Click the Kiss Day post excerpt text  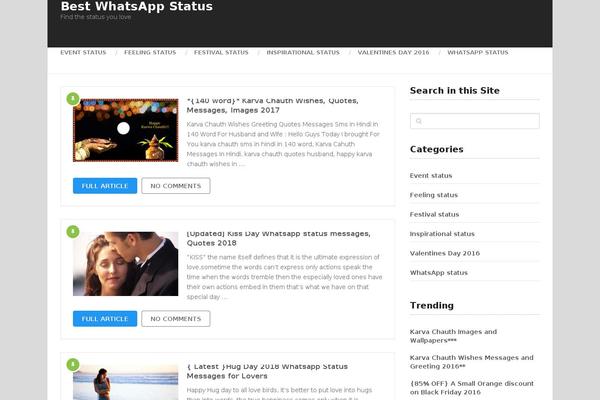pyautogui.click(x=284, y=277)
